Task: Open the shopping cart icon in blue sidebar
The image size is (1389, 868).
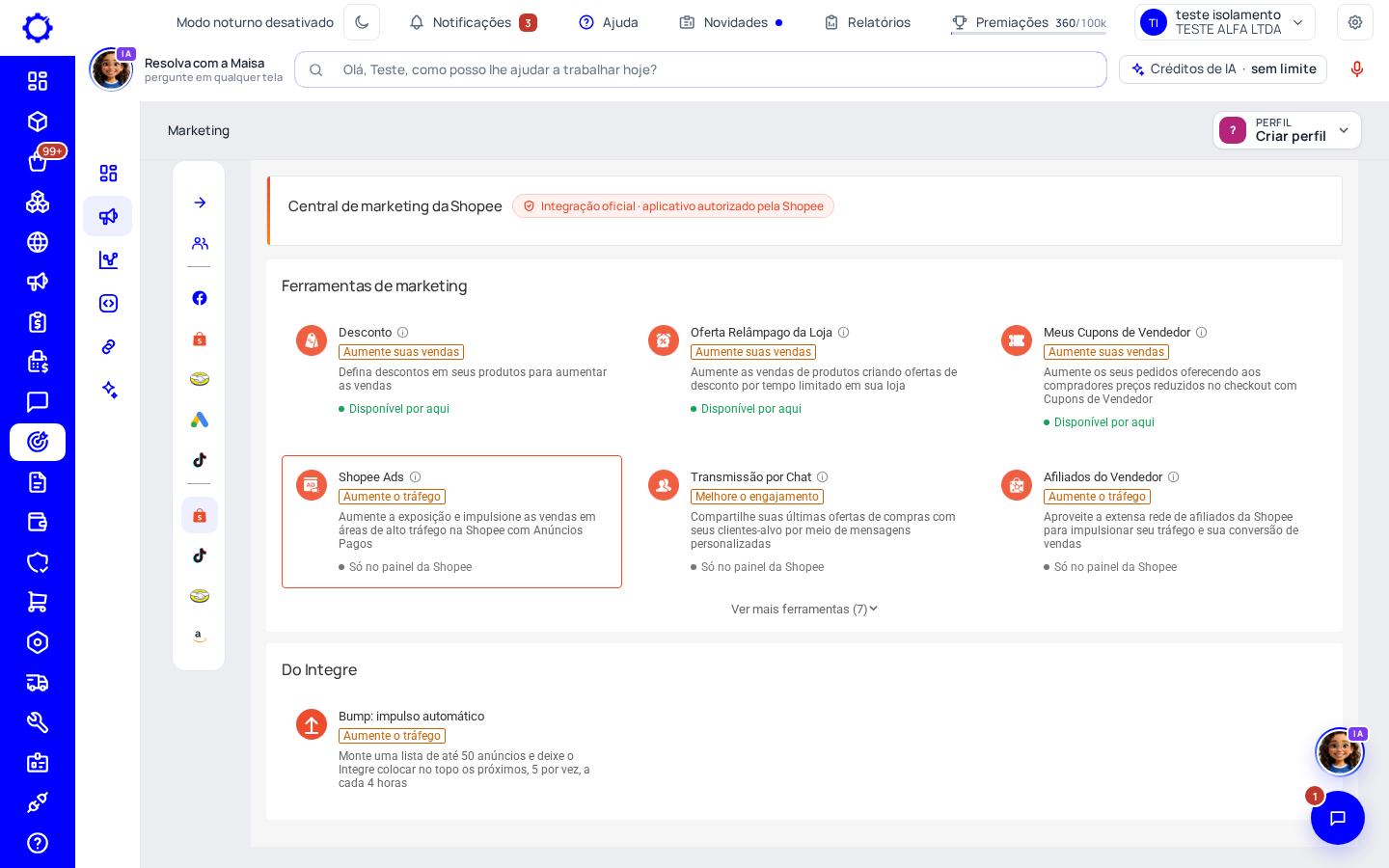Action: pos(38,602)
